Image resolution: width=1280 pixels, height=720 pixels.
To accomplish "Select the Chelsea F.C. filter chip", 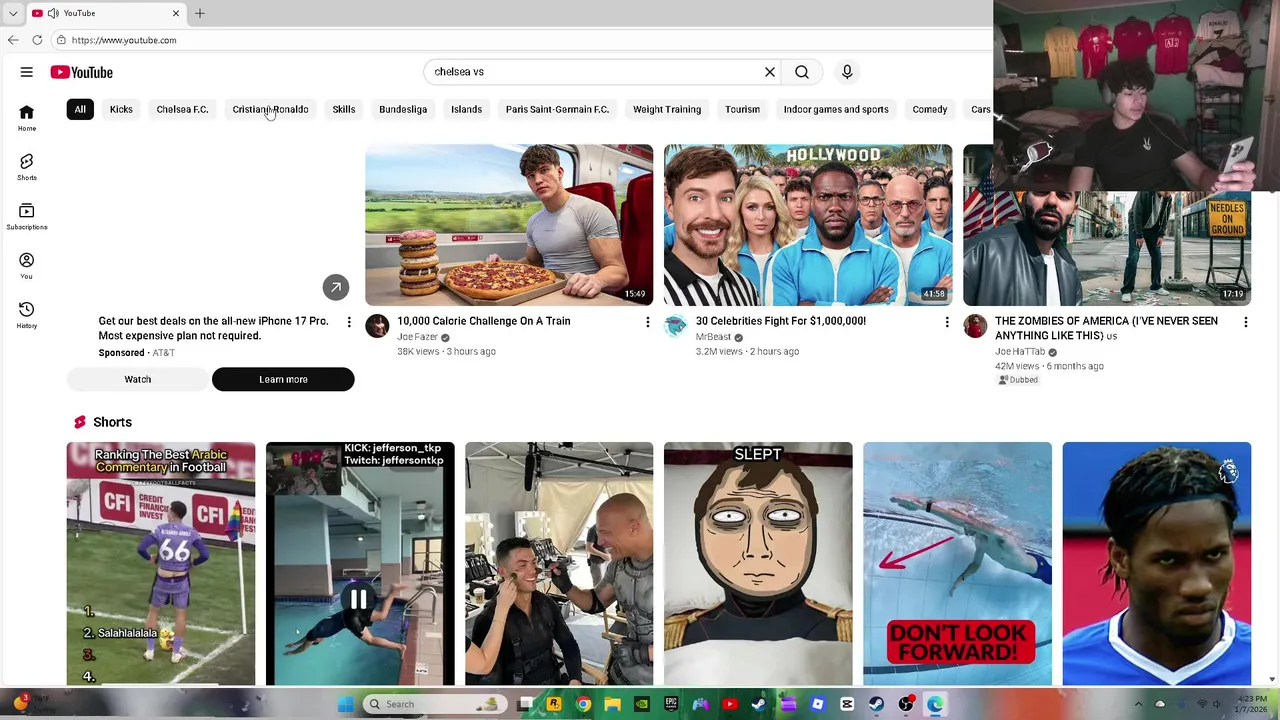I will point(182,109).
